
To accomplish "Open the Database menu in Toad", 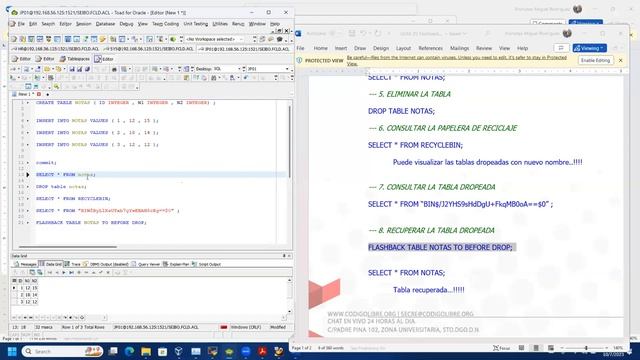I will (x=105, y=24).
